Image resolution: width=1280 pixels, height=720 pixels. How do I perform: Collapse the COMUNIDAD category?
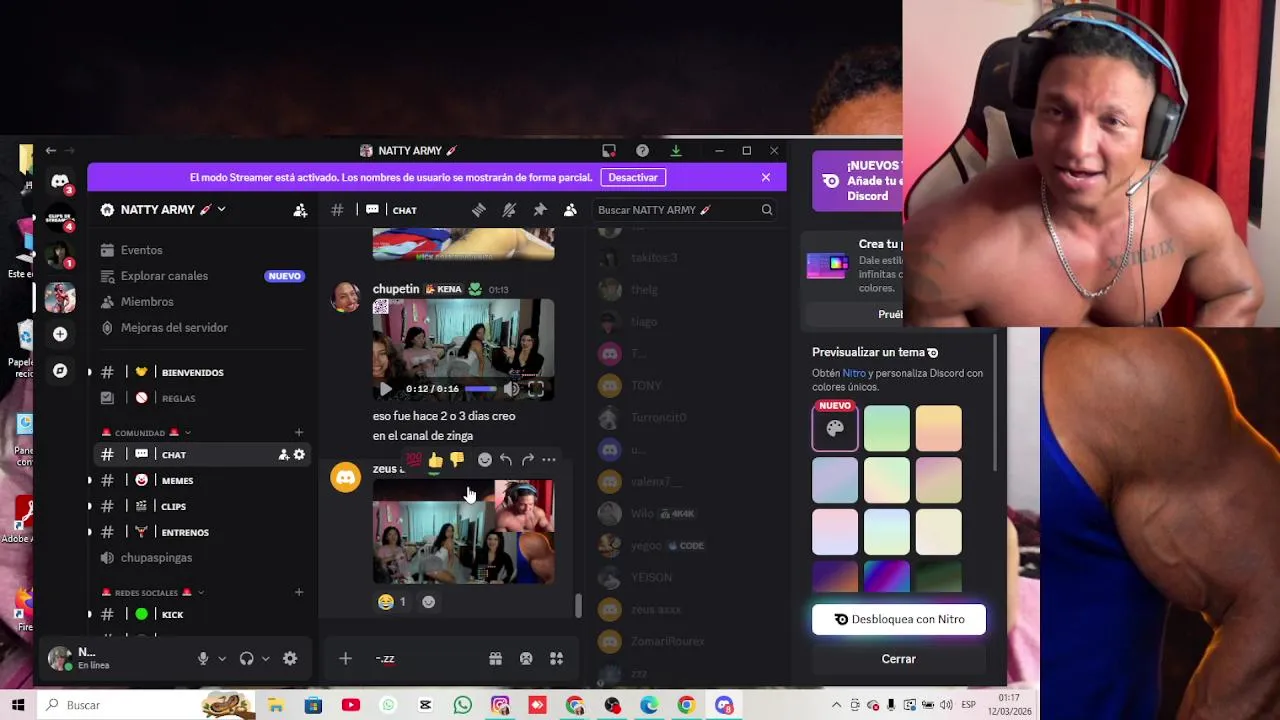(146, 433)
